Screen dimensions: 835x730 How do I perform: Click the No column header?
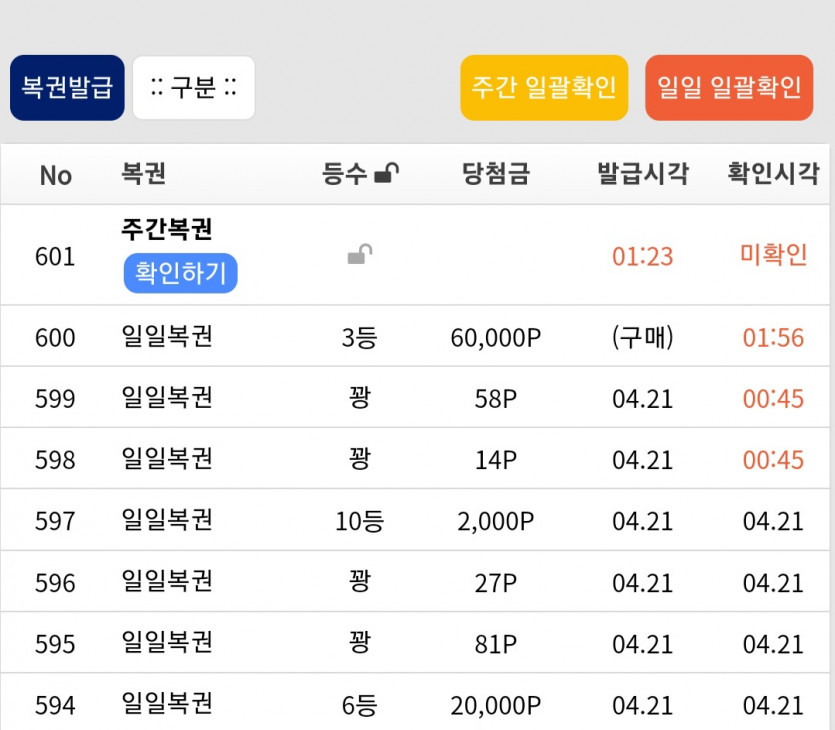(x=56, y=175)
